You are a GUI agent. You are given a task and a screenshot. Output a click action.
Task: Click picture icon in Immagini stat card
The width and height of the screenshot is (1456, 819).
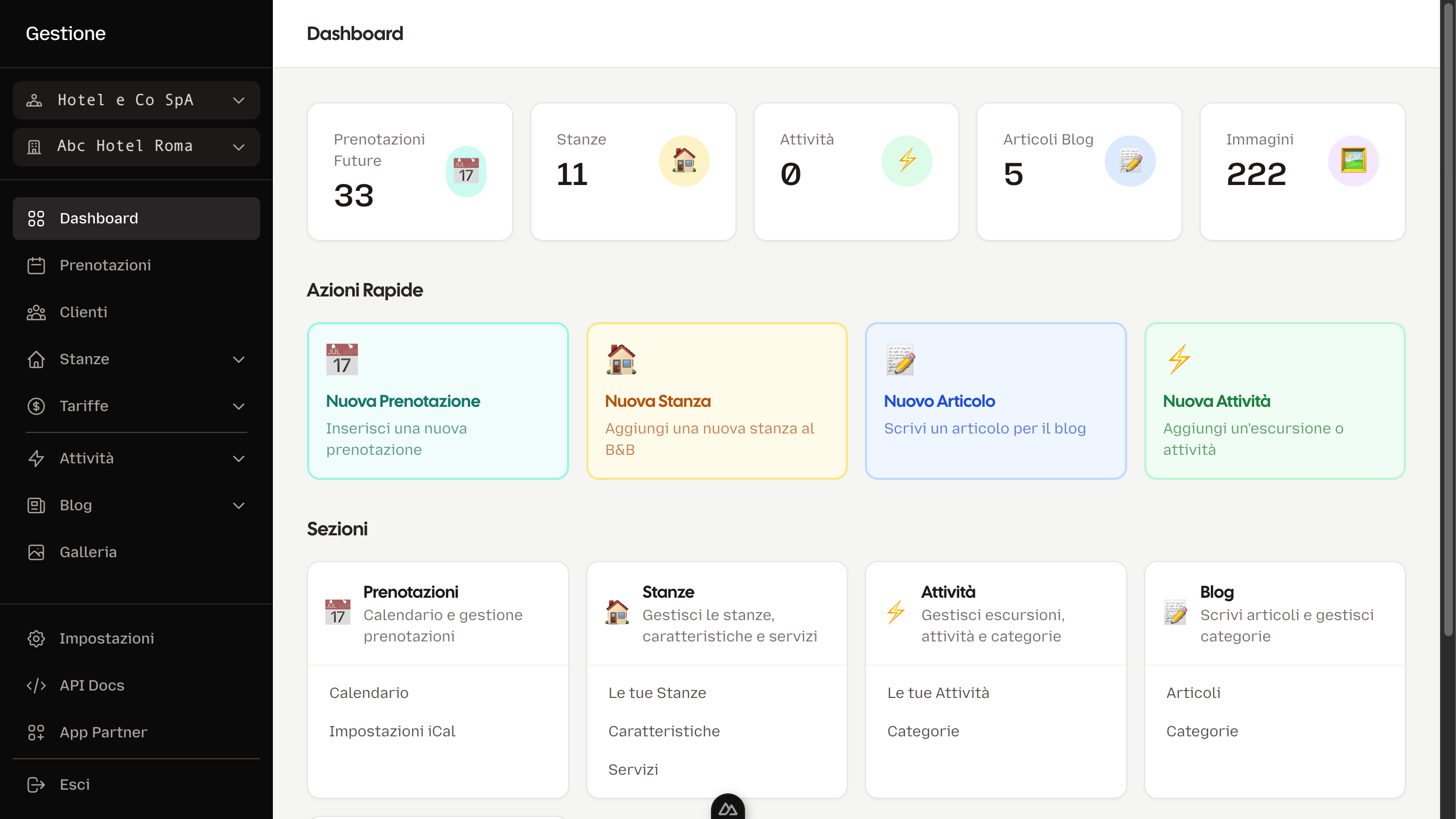1354,160
